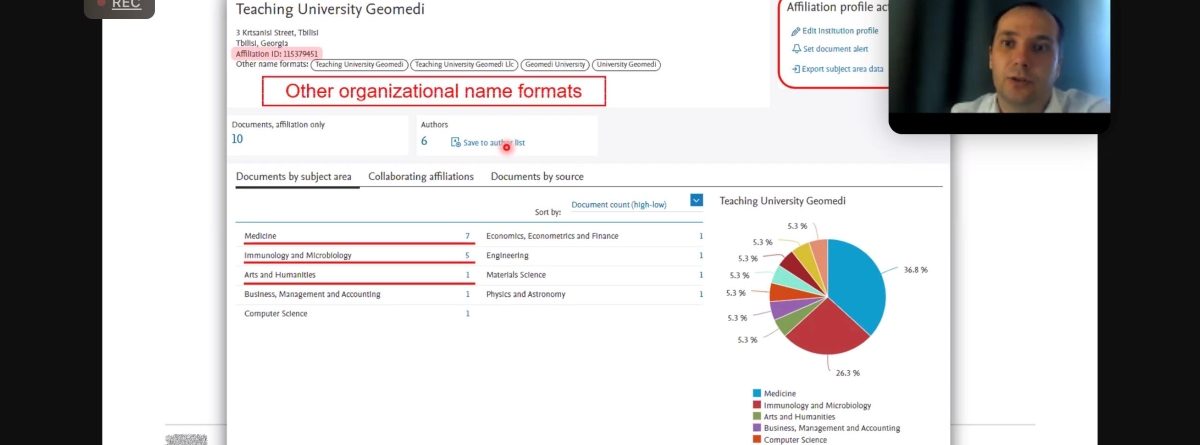Click the Teaching University Geomedi chart title

pos(783,201)
